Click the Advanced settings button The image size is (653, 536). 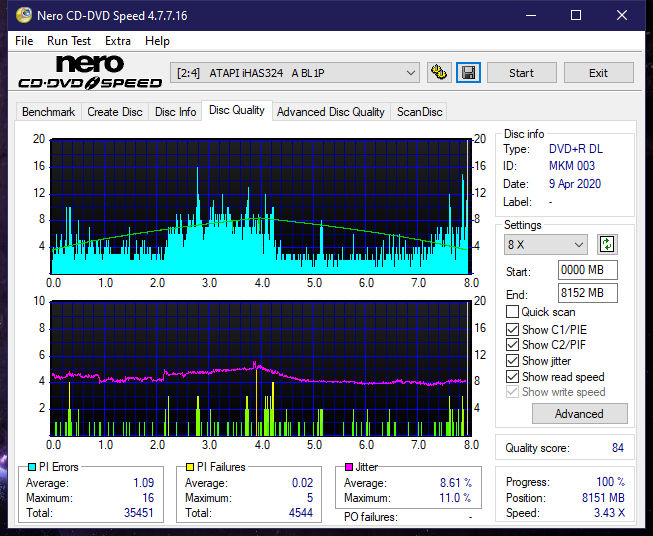tap(579, 413)
